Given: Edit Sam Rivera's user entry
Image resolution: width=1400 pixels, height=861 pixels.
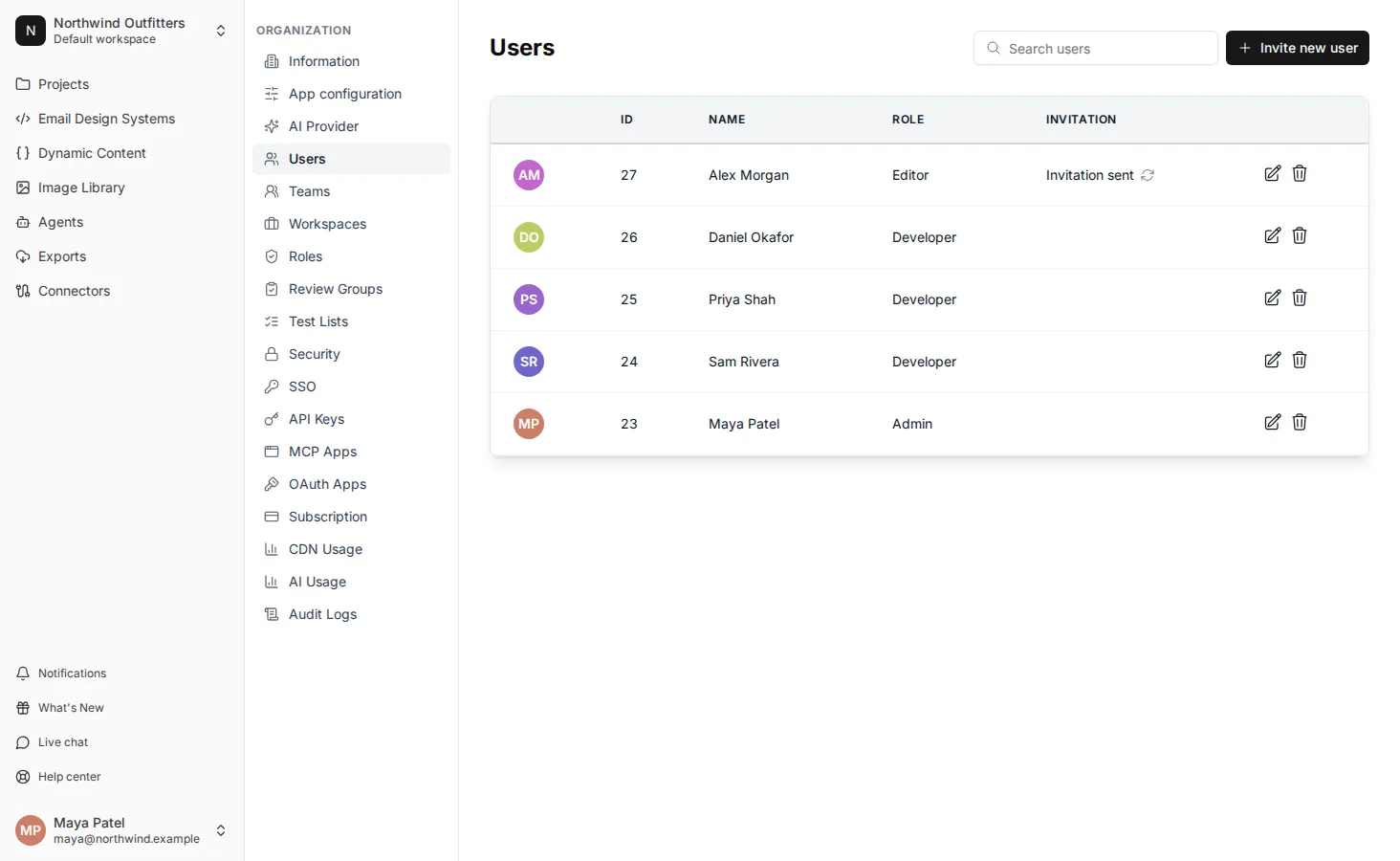Looking at the screenshot, I should (1272, 360).
